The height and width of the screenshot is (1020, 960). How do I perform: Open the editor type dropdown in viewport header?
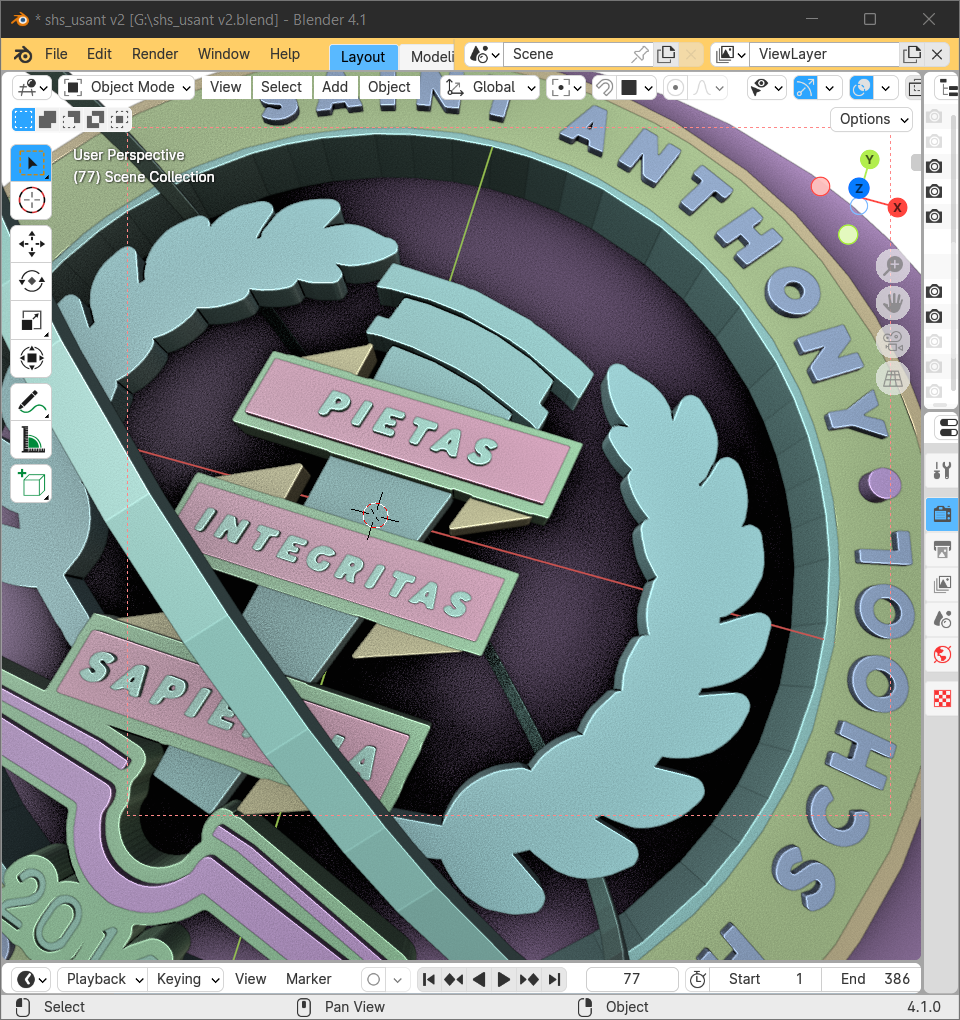[33, 87]
